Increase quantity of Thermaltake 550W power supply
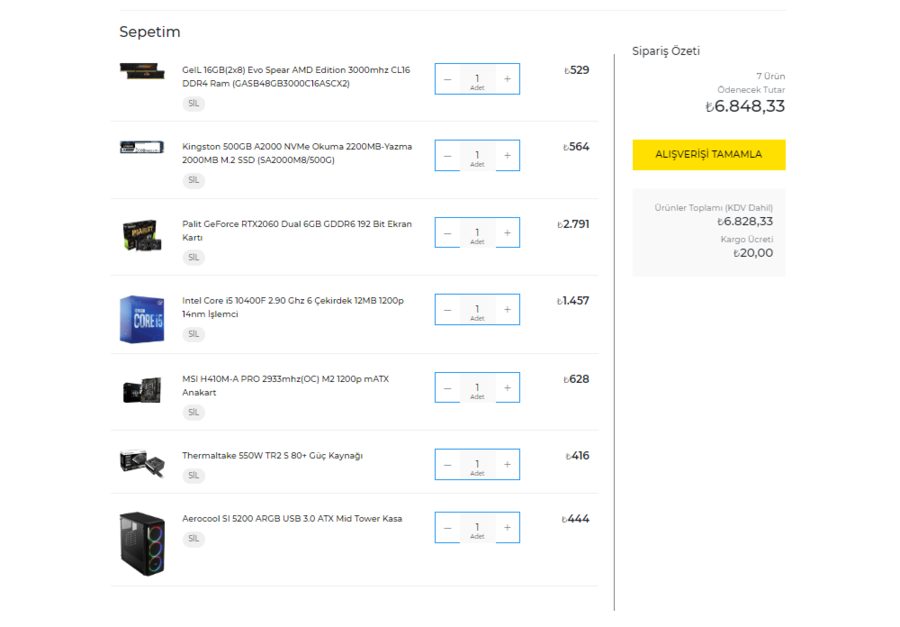Viewport: 900px width, 627px height. tap(507, 465)
